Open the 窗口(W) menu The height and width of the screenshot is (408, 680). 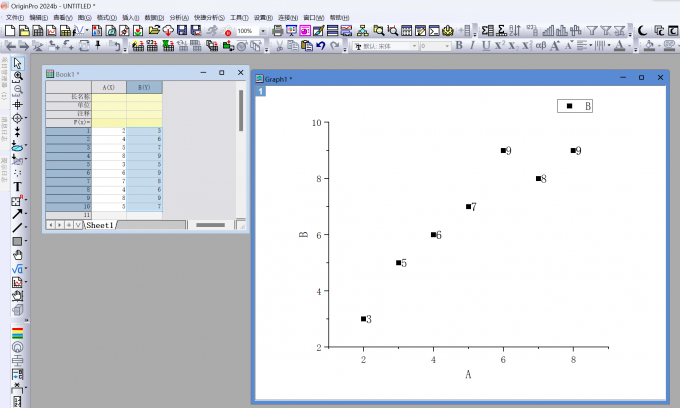(x=314, y=17)
